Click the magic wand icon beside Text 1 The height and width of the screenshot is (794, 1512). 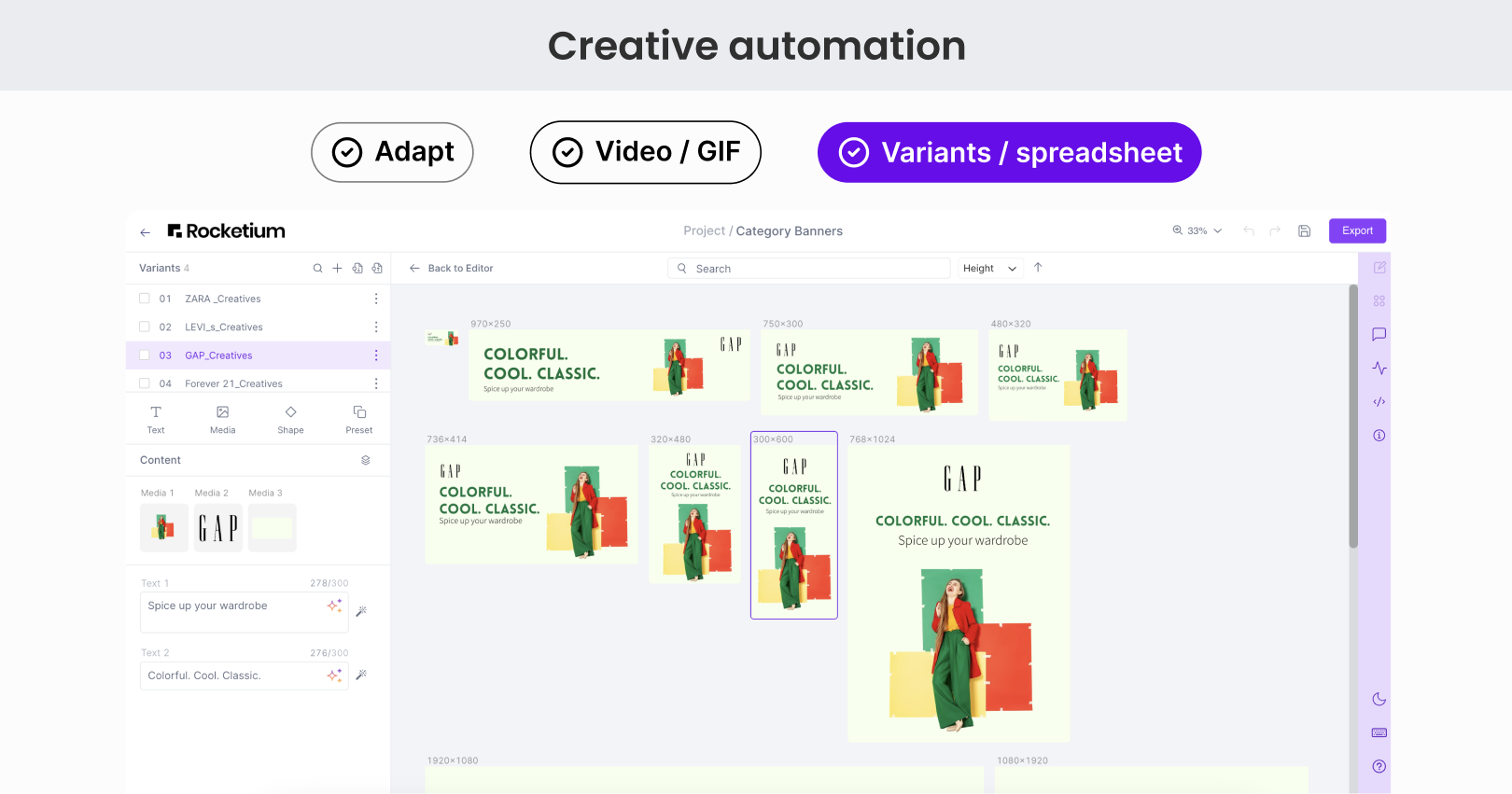[361, 611]
